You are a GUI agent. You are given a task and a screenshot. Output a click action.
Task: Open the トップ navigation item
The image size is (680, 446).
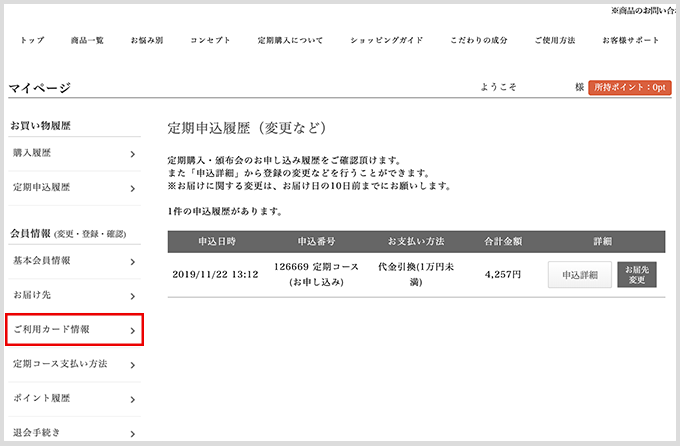(33, 40)
